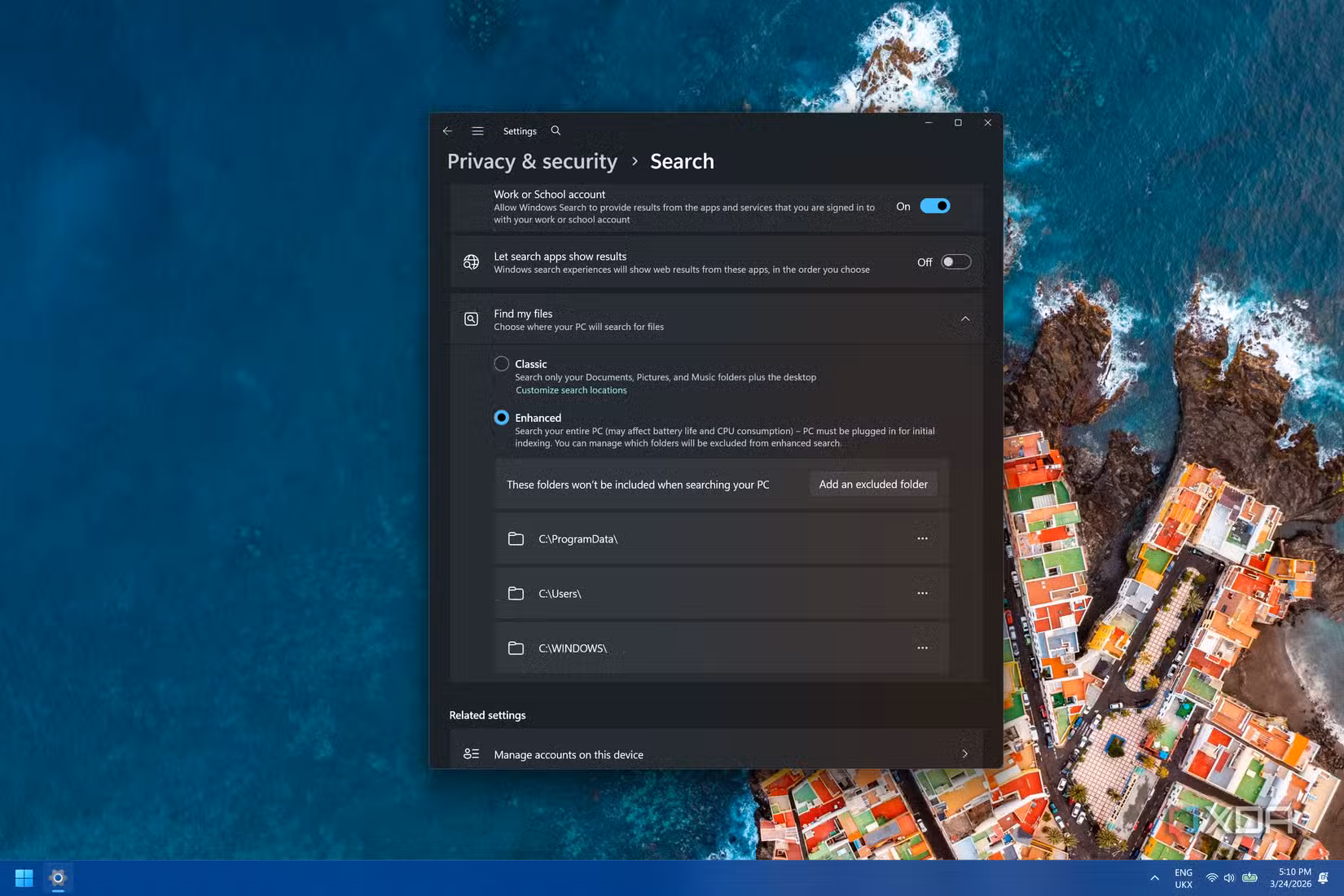Viewport: 1344px width, 896px height.
Task: Maximize the Settings window
Action: point(958,123)
